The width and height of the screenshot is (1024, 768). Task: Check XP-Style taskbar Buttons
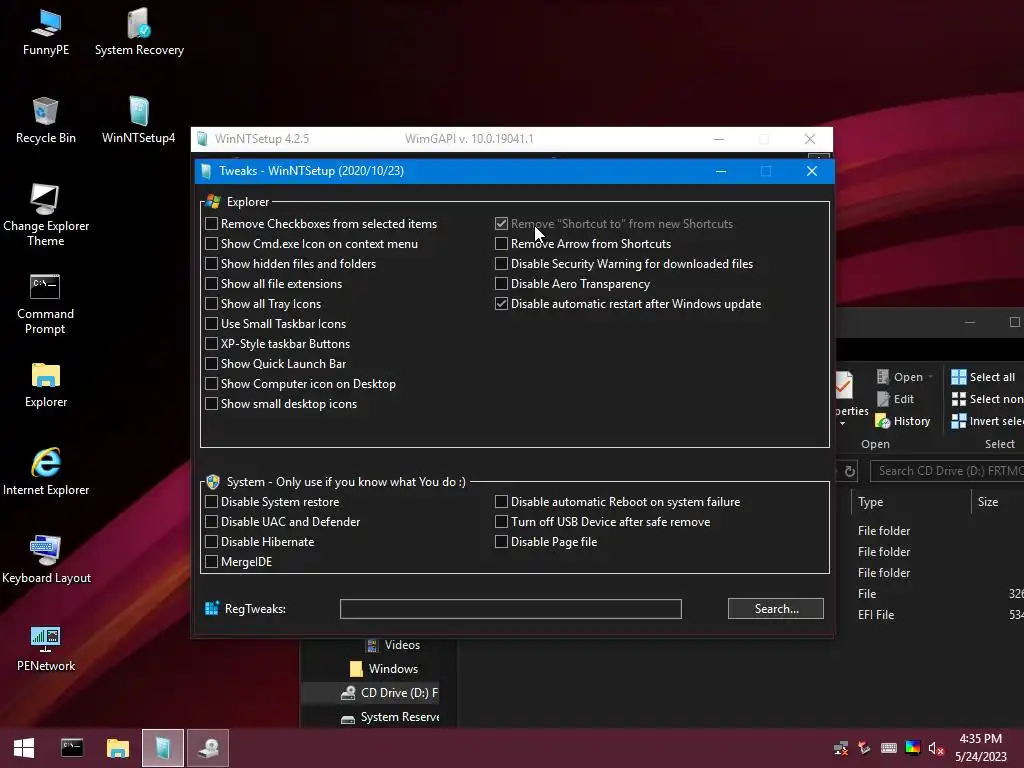coord(212,344)
